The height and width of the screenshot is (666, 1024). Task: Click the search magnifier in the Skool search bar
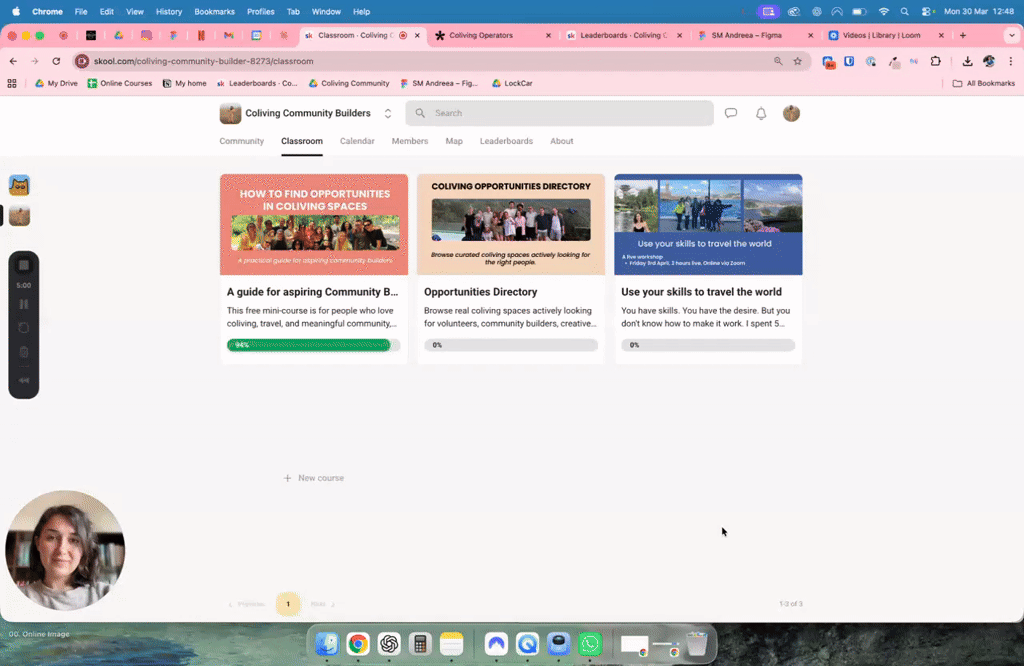click(420, 113)
